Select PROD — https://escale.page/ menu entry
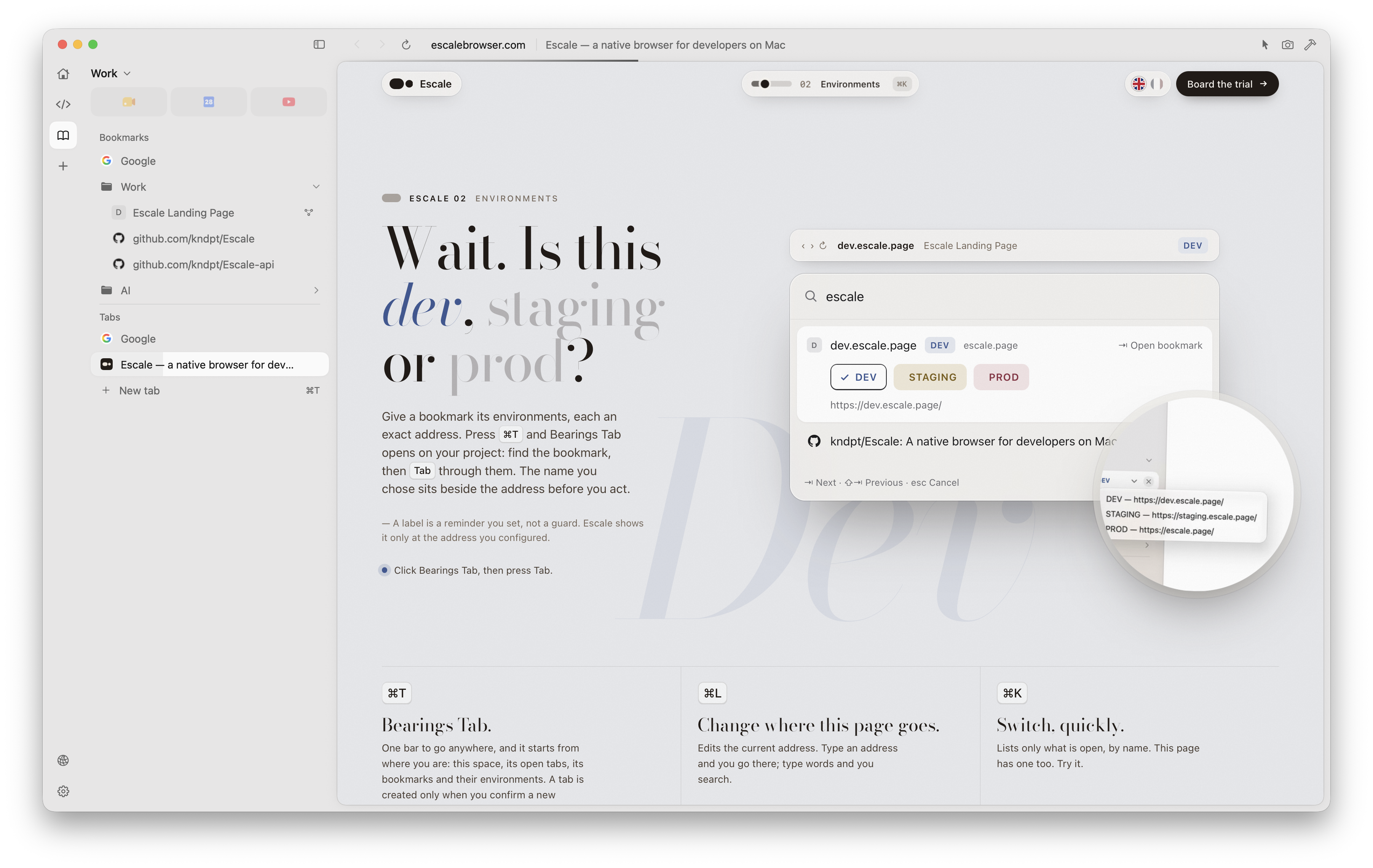Viewport: 1373px width, 868px height. [1159, 531]
